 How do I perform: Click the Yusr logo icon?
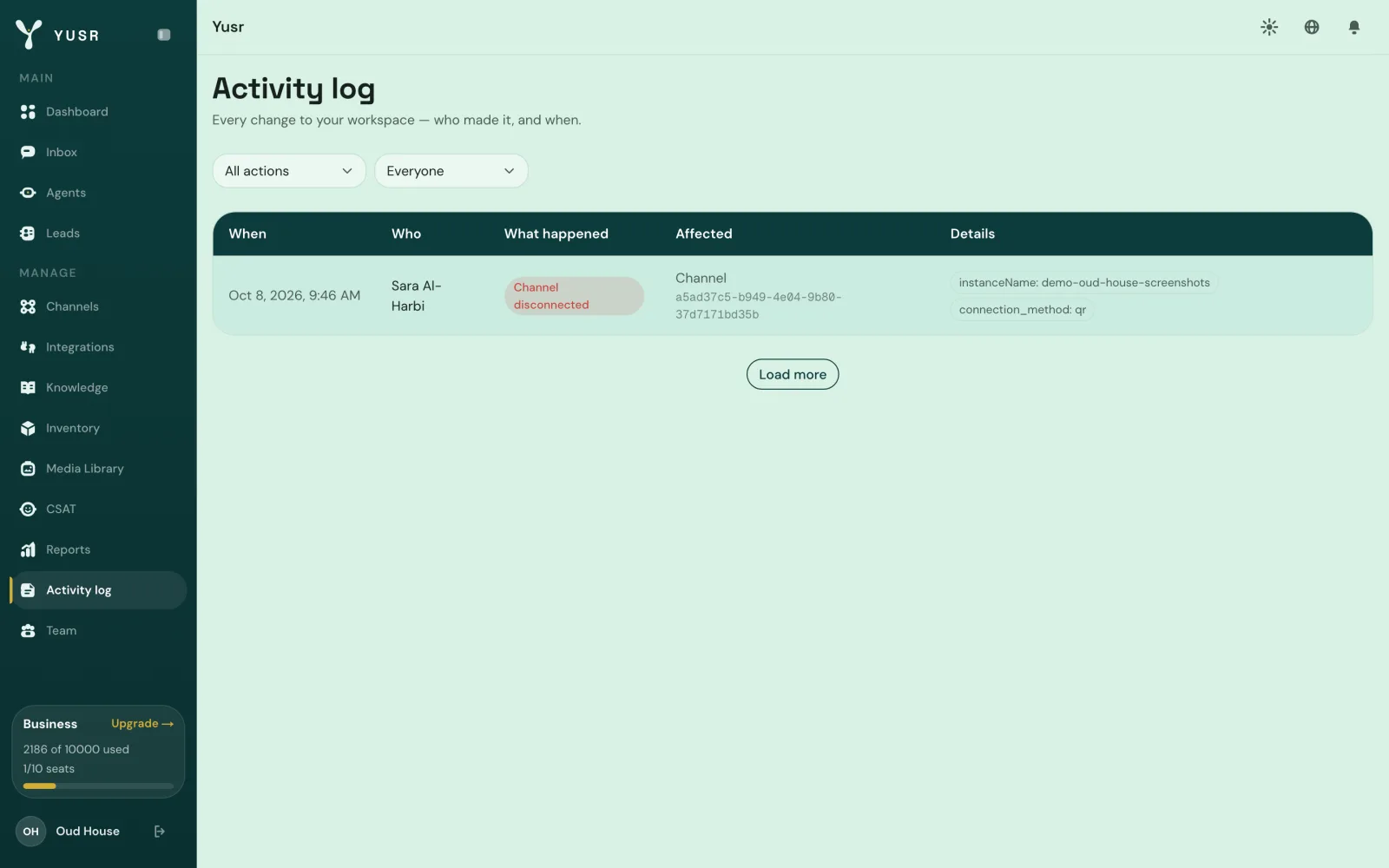[x=29, y=34]
